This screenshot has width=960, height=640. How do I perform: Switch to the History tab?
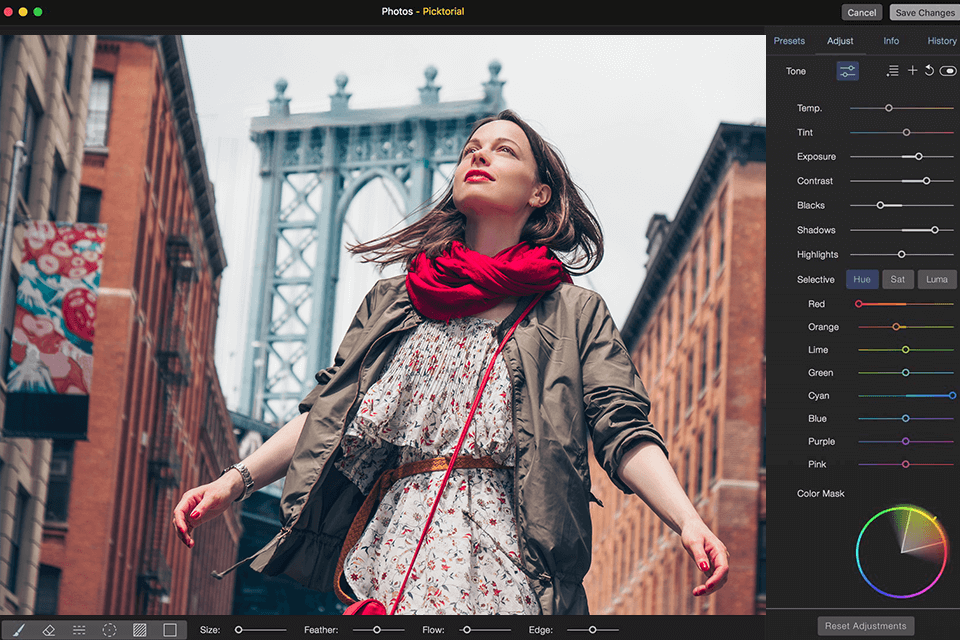941,41
